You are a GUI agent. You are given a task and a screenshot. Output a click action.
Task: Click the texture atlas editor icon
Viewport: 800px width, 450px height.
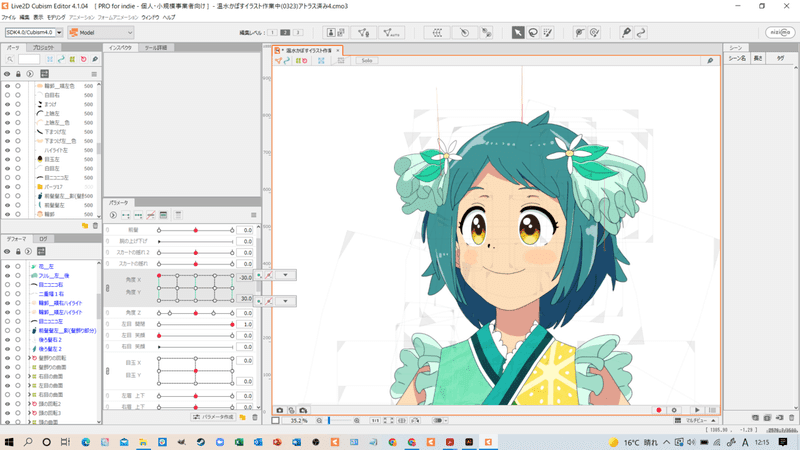[x=336, y=33]
